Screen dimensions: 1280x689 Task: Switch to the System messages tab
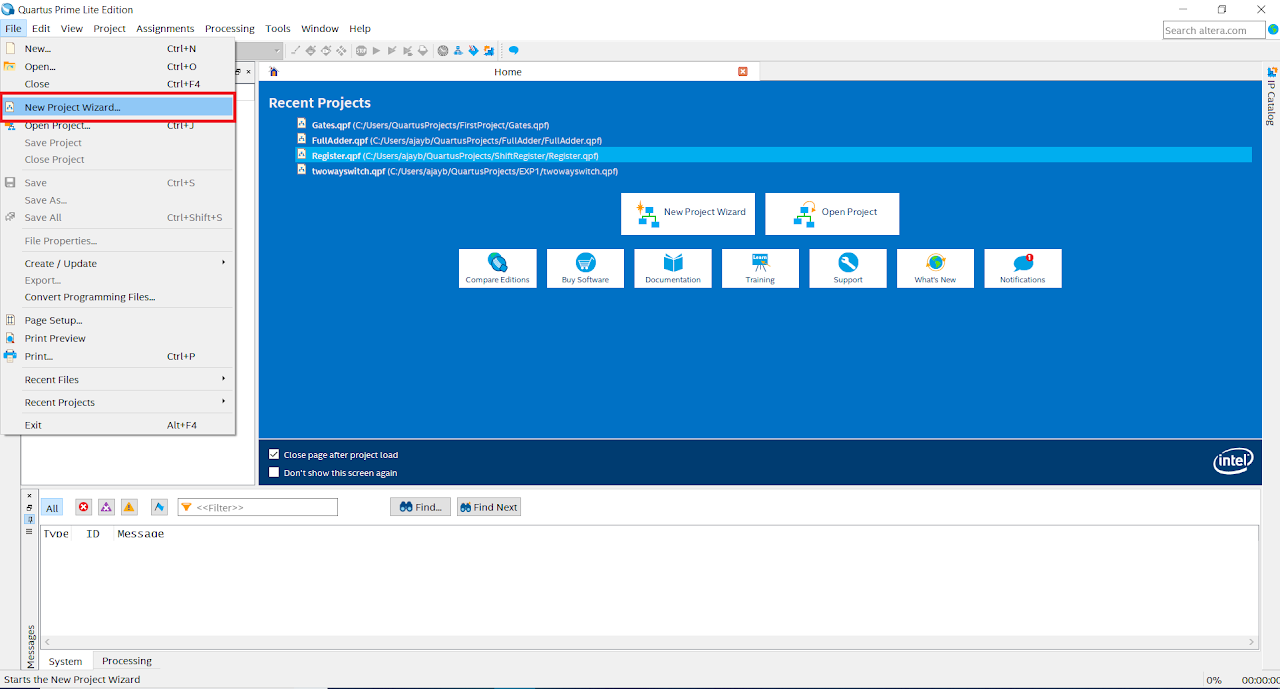click(x=66, y=661)
